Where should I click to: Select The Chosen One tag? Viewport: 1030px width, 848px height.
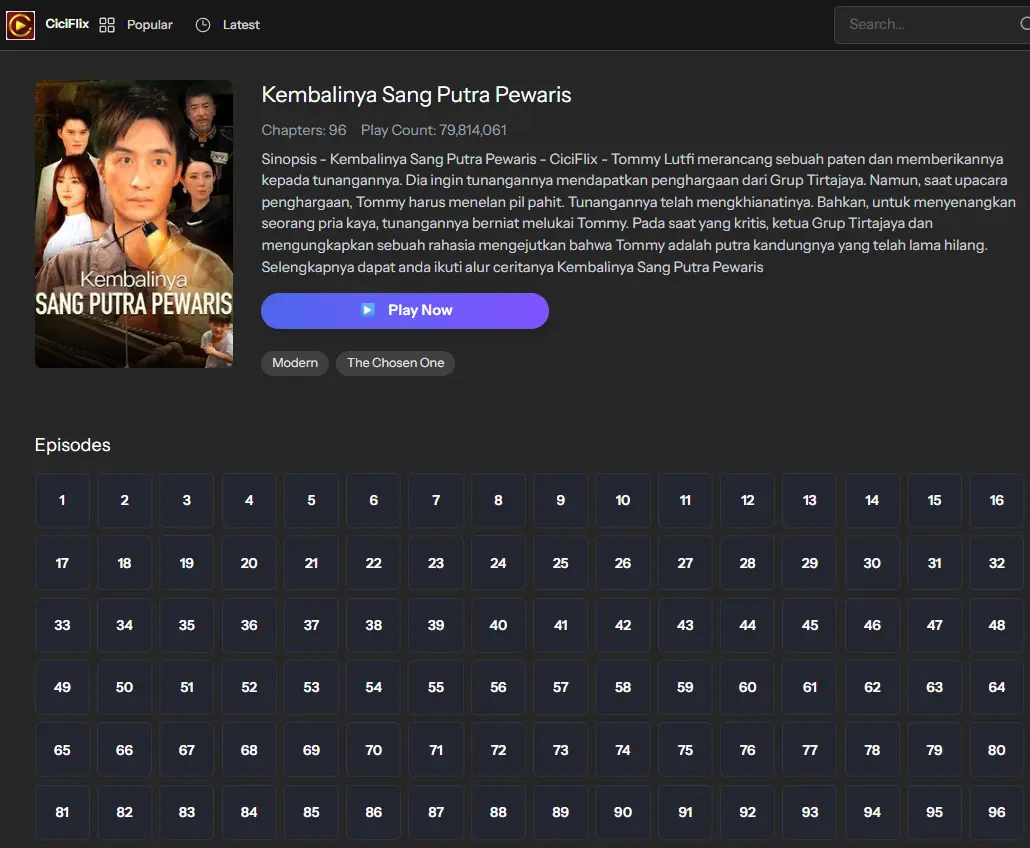[x=395, y=363]
